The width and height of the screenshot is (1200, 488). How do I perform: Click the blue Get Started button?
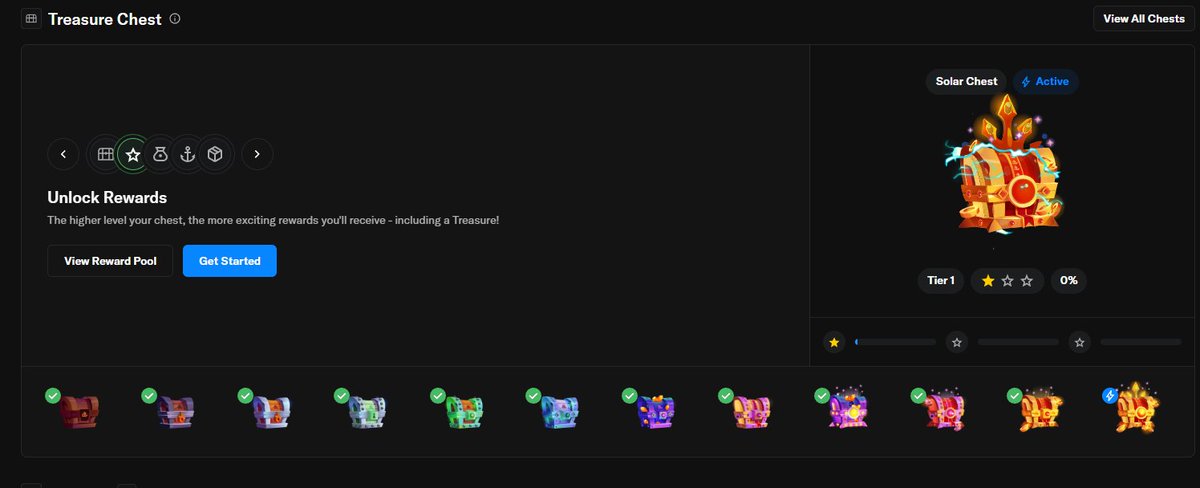pyautogui.click(x=230, y=261)
